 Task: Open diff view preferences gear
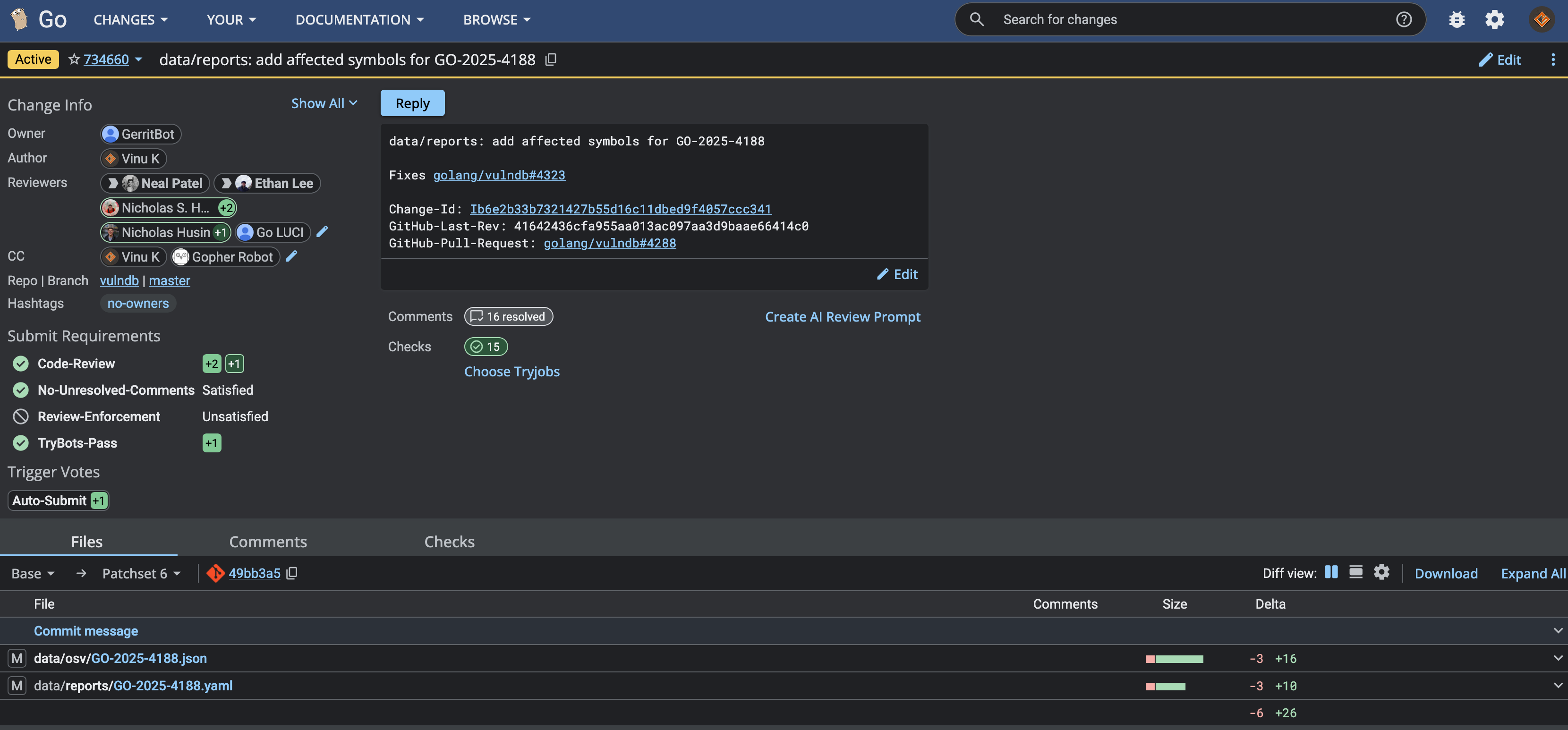1382,572
